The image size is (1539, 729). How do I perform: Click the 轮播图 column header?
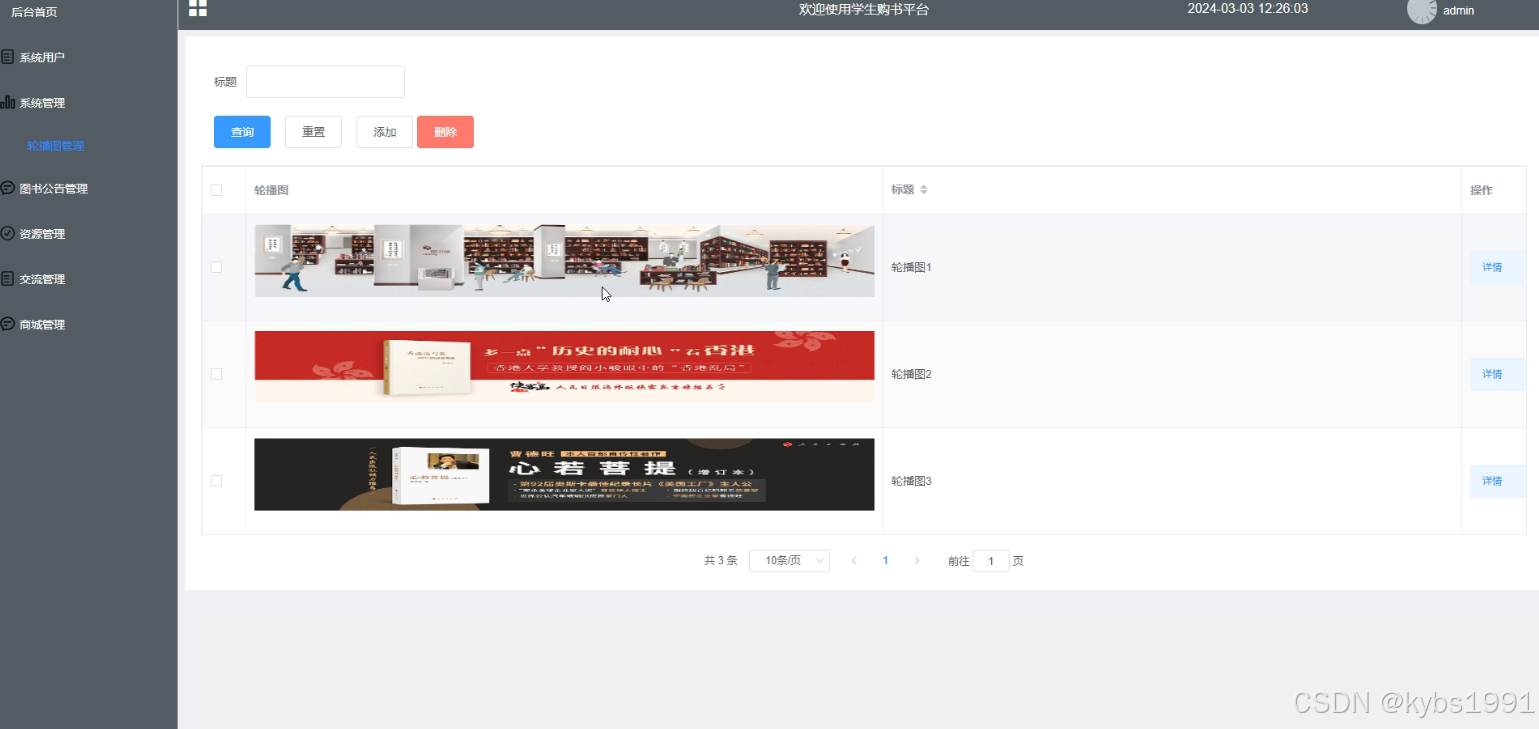564,190
